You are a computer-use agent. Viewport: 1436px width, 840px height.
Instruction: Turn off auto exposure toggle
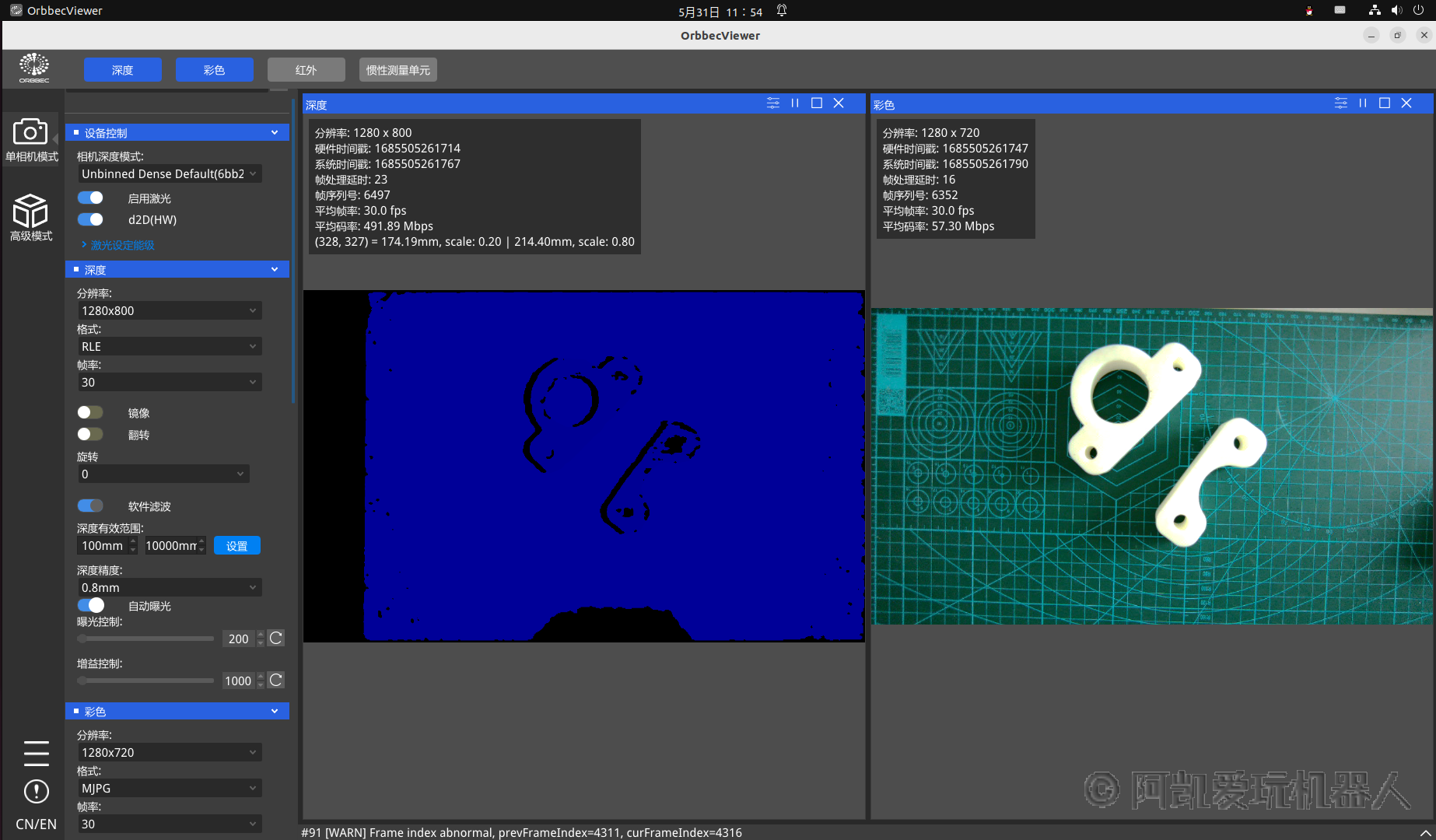[91, 606]
